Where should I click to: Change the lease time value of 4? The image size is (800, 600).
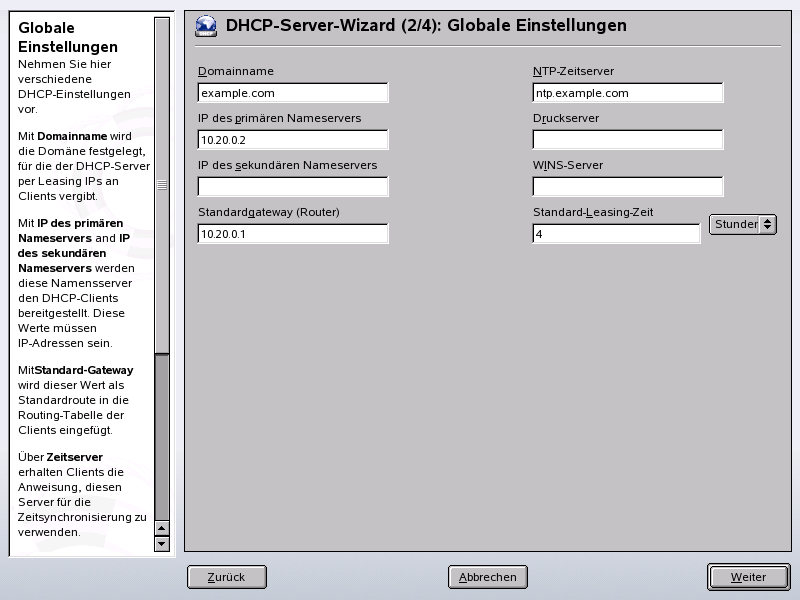click(618, 233)
